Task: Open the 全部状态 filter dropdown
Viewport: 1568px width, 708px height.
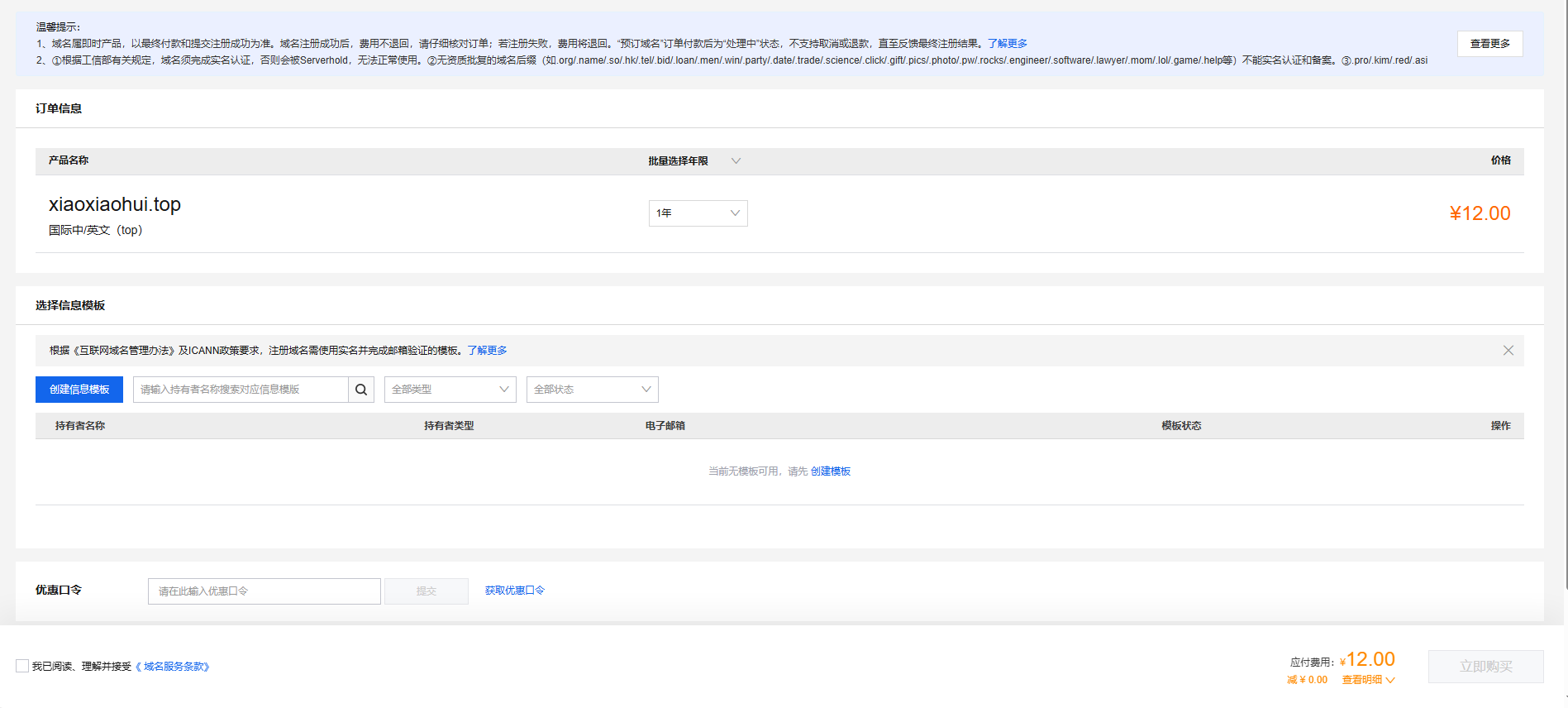Action: coord(592,390)
